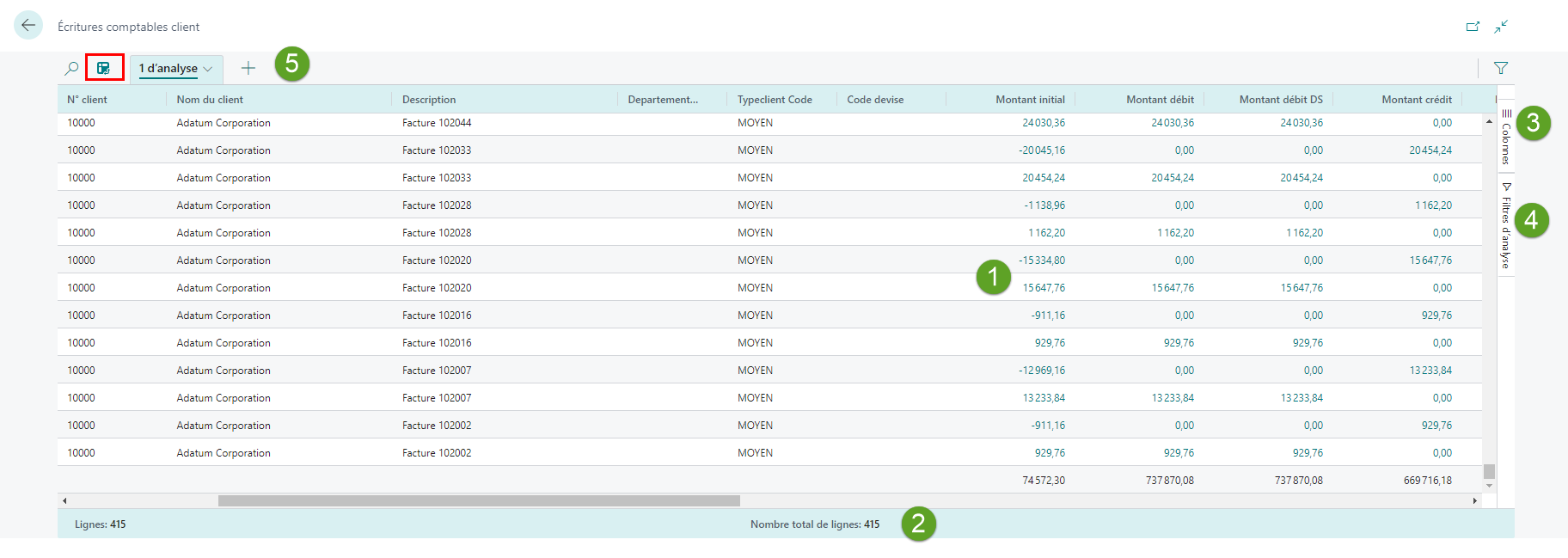Add a new analysis tab with plus

(248, 68)
